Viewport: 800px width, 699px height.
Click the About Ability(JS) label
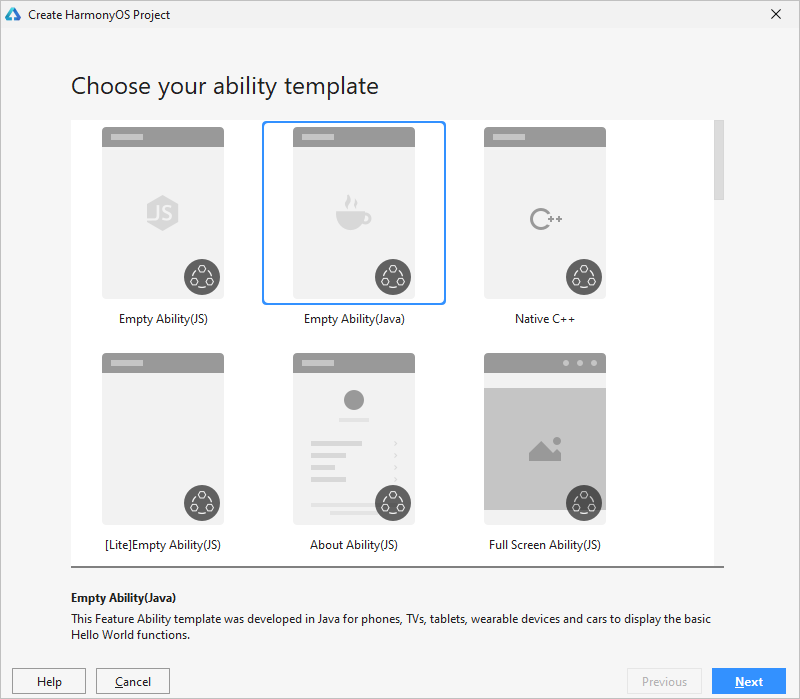coord(354,545)
